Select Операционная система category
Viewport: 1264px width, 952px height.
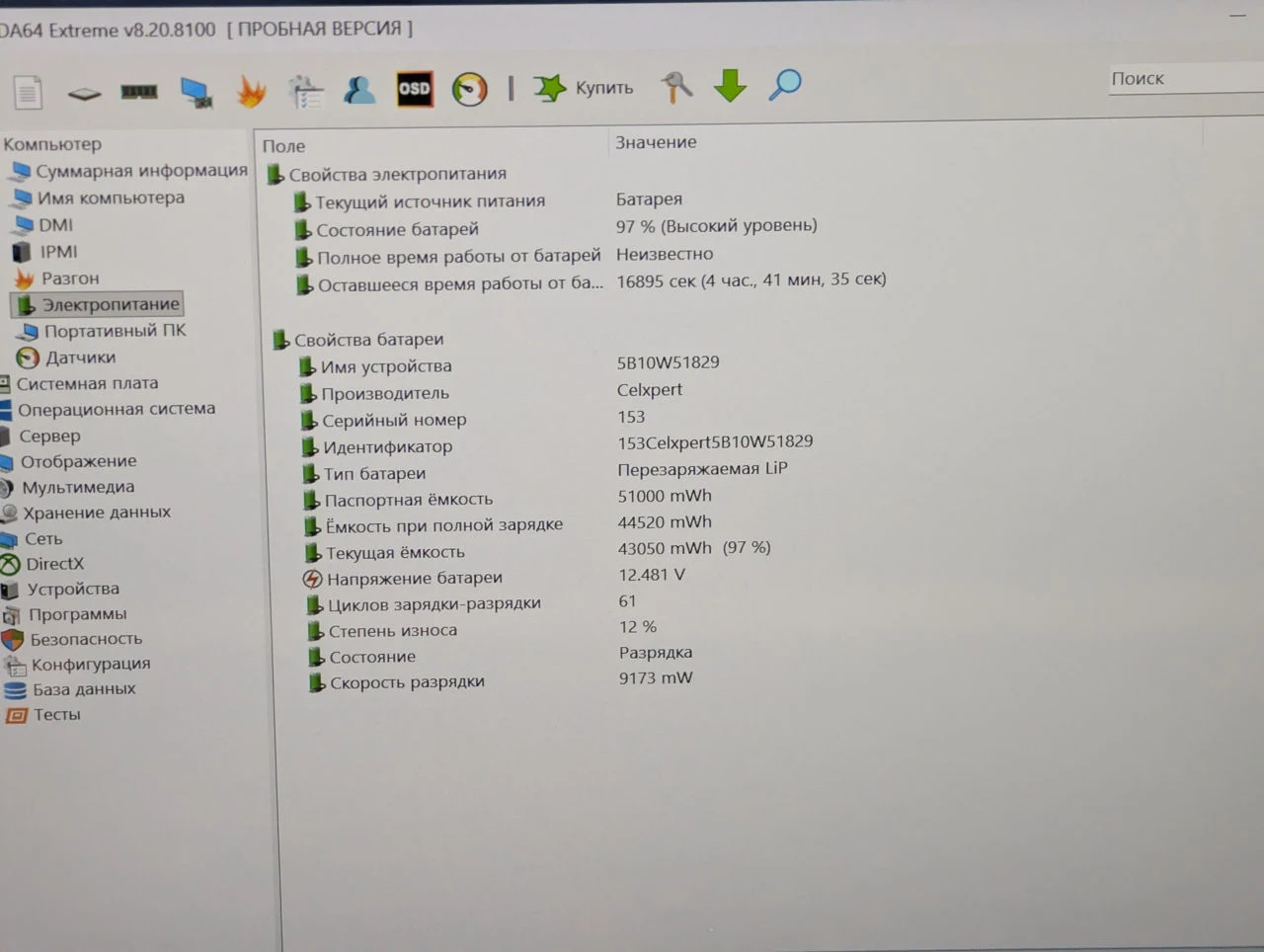(x=108, y=409)
